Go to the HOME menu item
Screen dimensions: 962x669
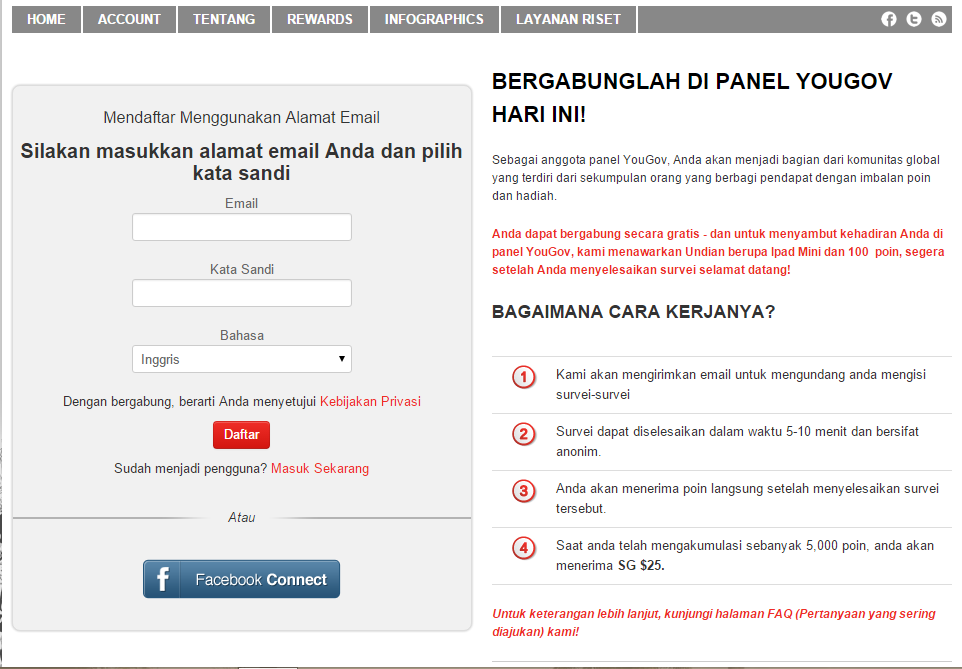(x=46, y=19)
